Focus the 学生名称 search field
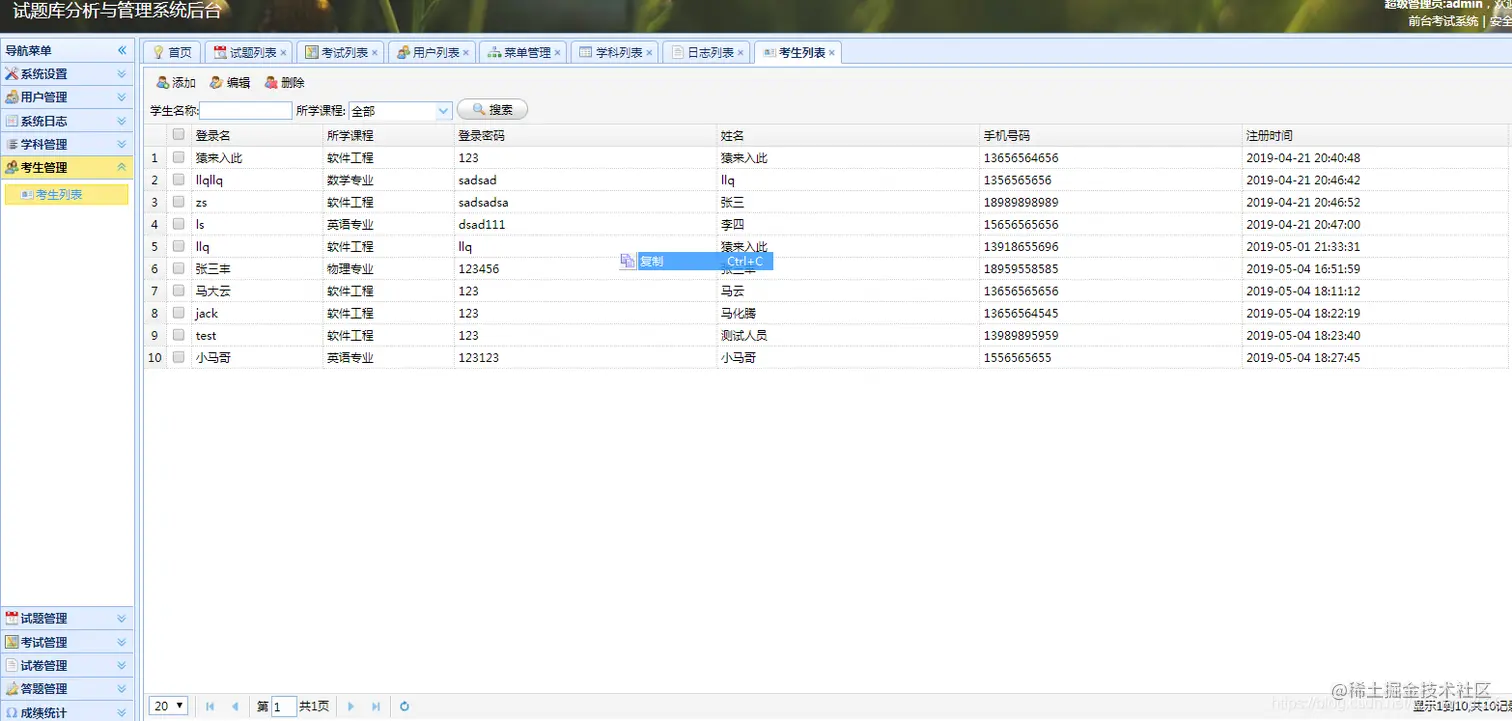The height and width of the screenshot is (721, 1512). (x=246, y=111)
